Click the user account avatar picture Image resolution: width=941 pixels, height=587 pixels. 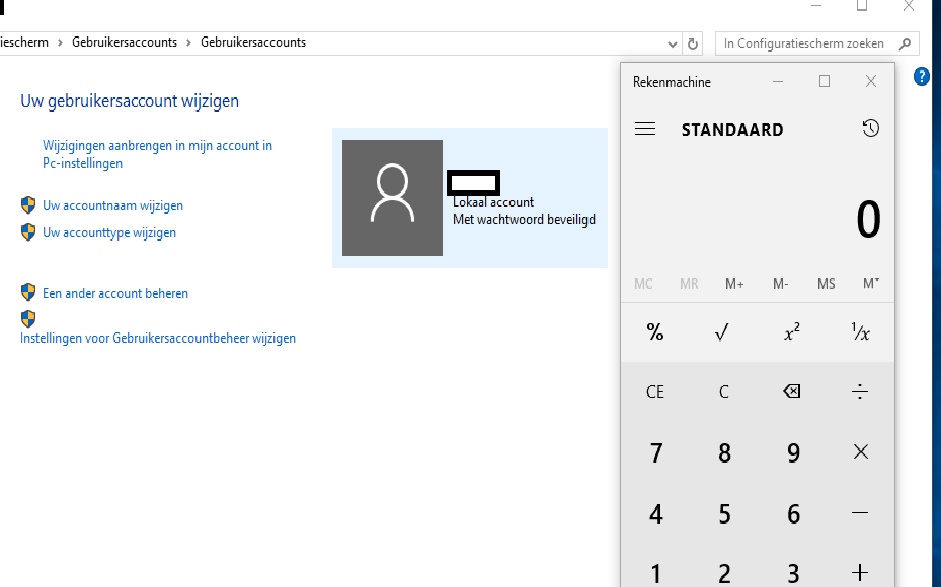392,197
